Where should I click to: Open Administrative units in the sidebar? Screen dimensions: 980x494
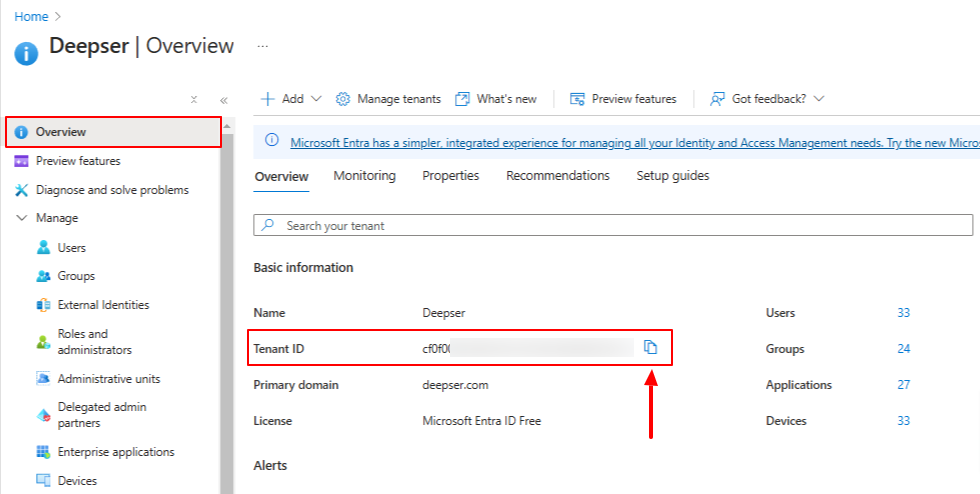pos(109,379)
